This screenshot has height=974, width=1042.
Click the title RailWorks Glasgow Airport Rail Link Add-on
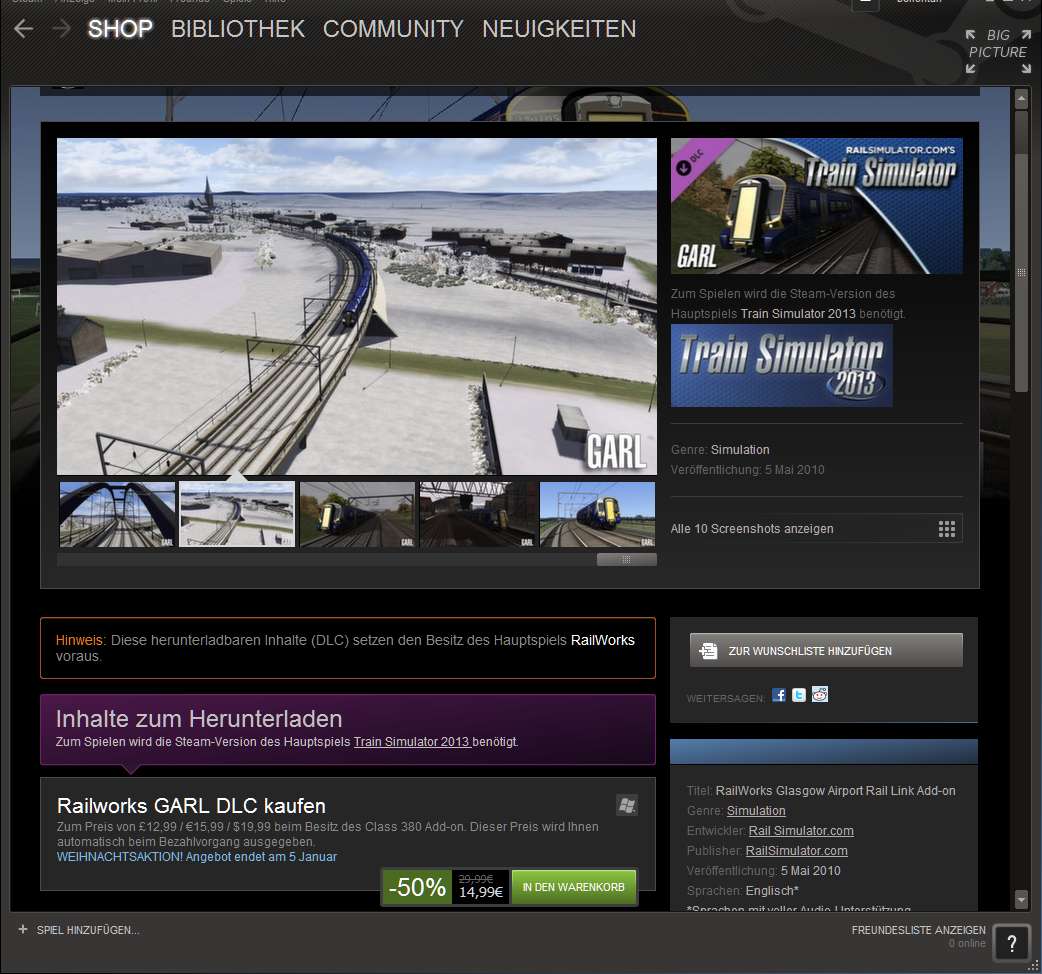[835, 791]
